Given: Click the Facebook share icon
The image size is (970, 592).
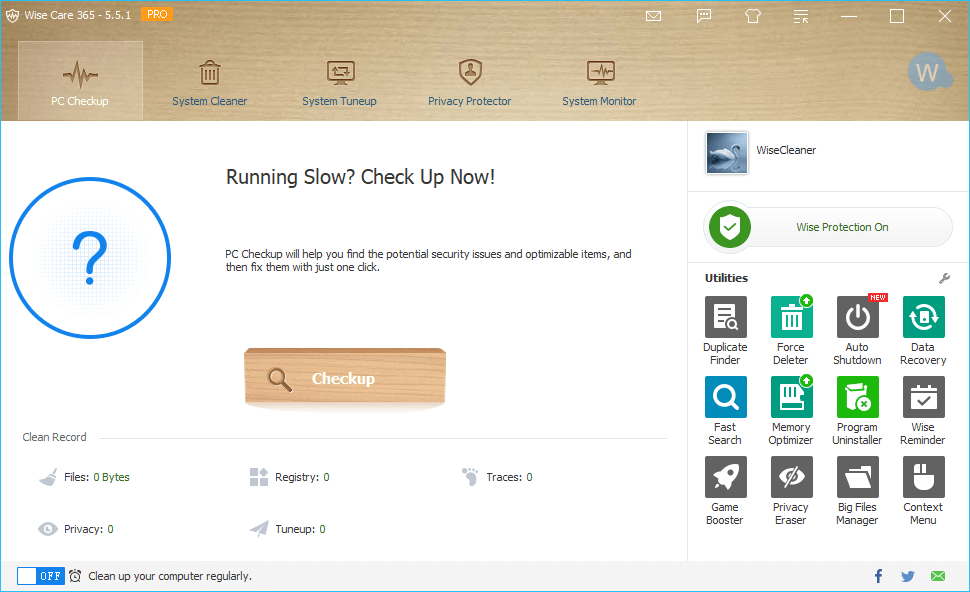Looking at the screenshot, I should [x=878, y=577].
